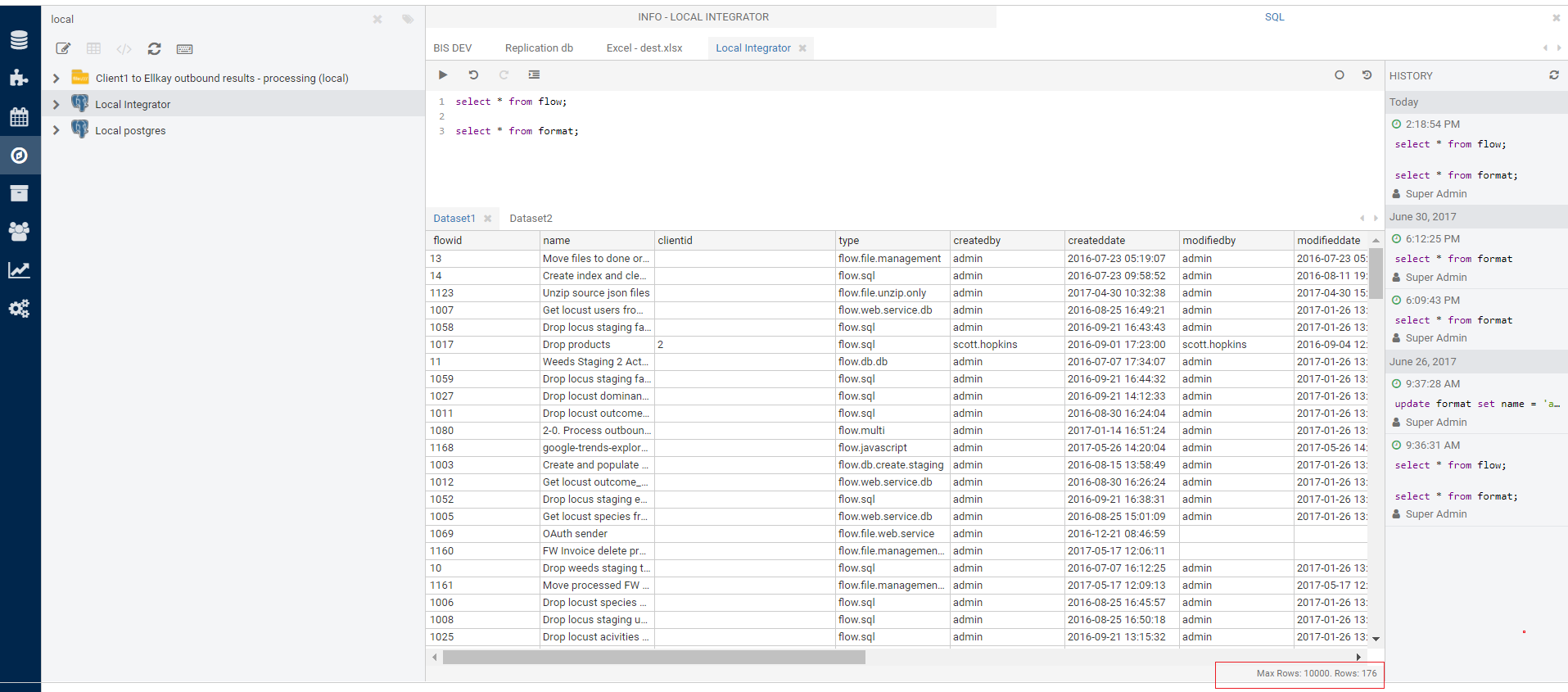Image resolution: width=1568 pixels, height=692 pixels.
Task: Open the compass explorer sidebar icon
Action: coord(19,155)
